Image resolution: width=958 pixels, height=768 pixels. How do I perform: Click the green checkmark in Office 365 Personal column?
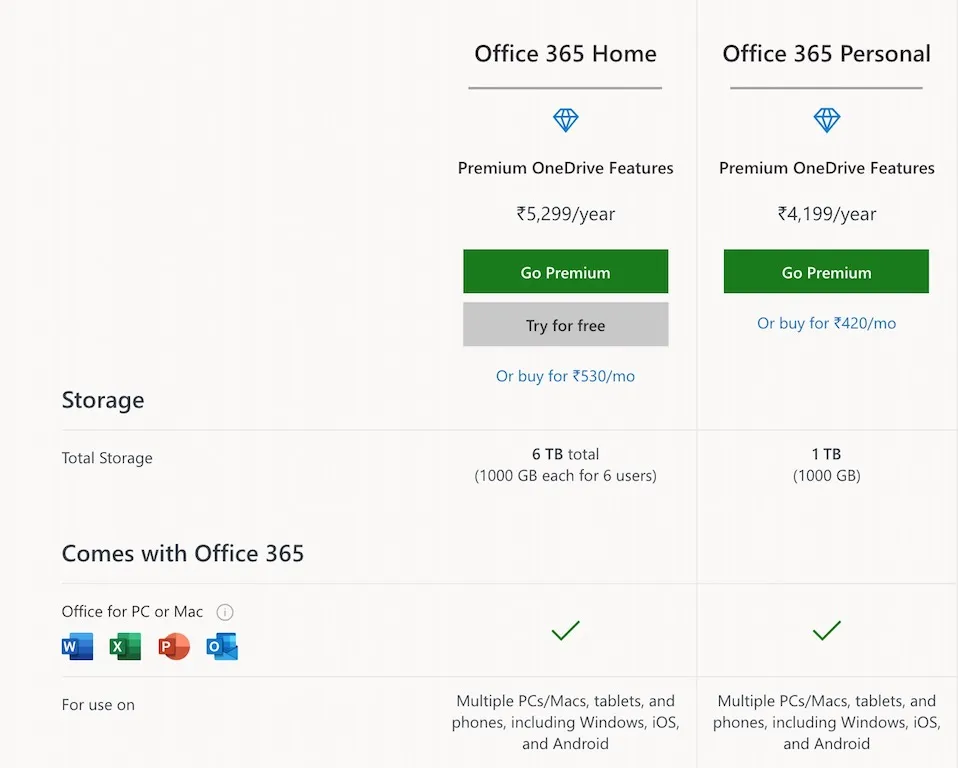point(827,631)
